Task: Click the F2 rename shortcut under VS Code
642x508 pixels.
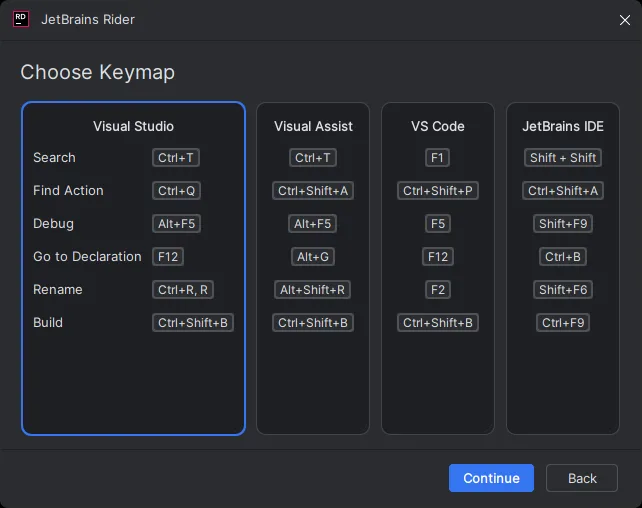Action: pyautogui.click(x=438, y=290)
